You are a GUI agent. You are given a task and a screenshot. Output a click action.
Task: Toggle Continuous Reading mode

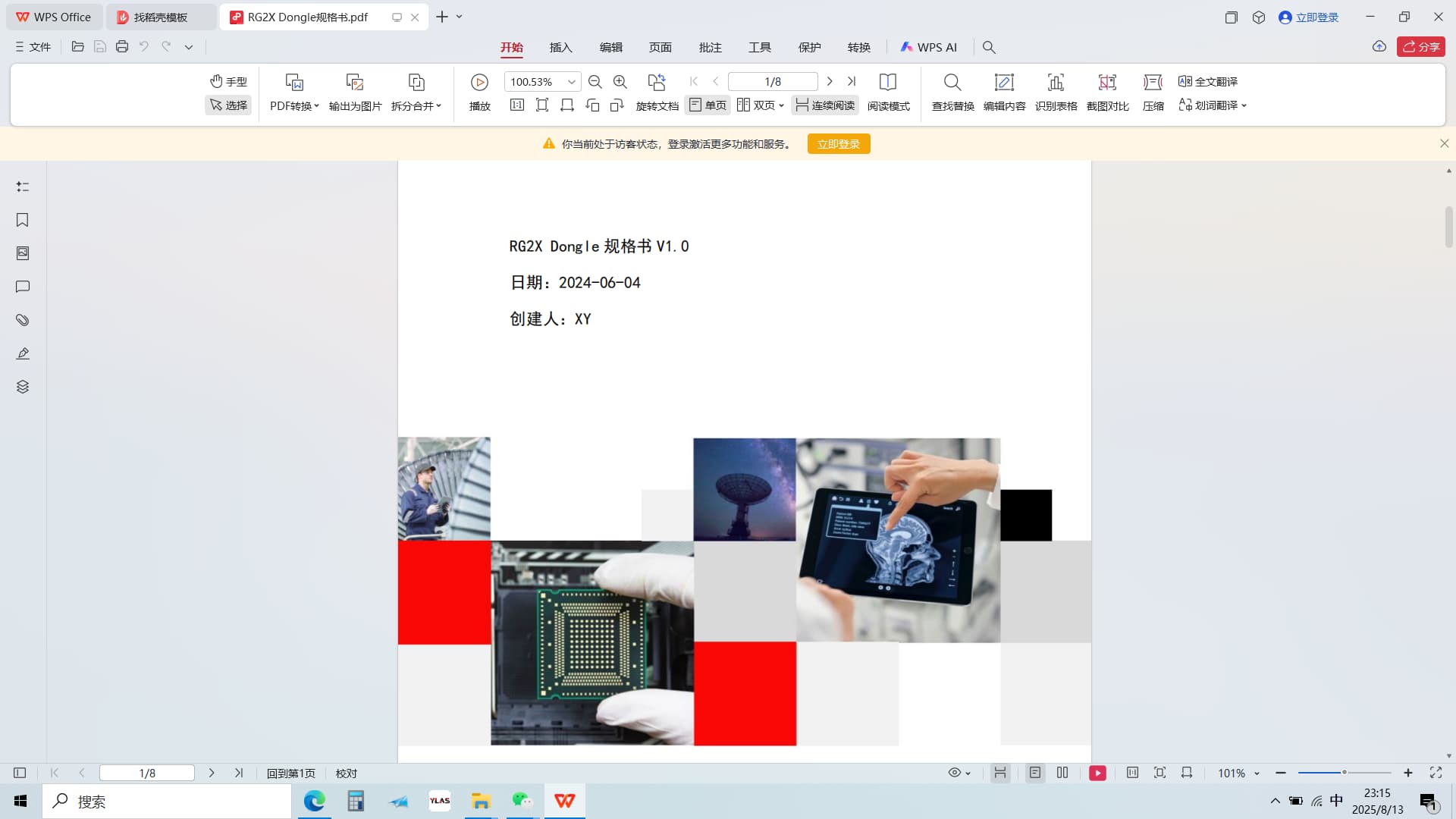click(825, 105)
